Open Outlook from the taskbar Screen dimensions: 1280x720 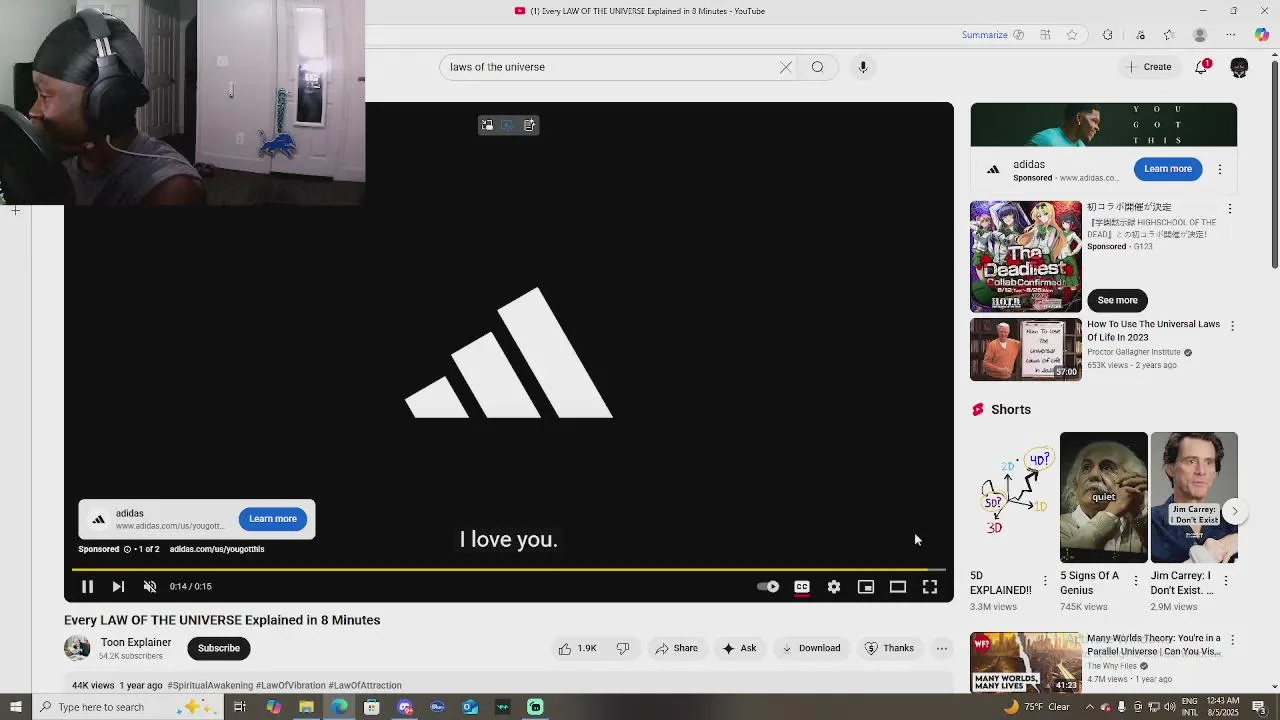(470, 707)
